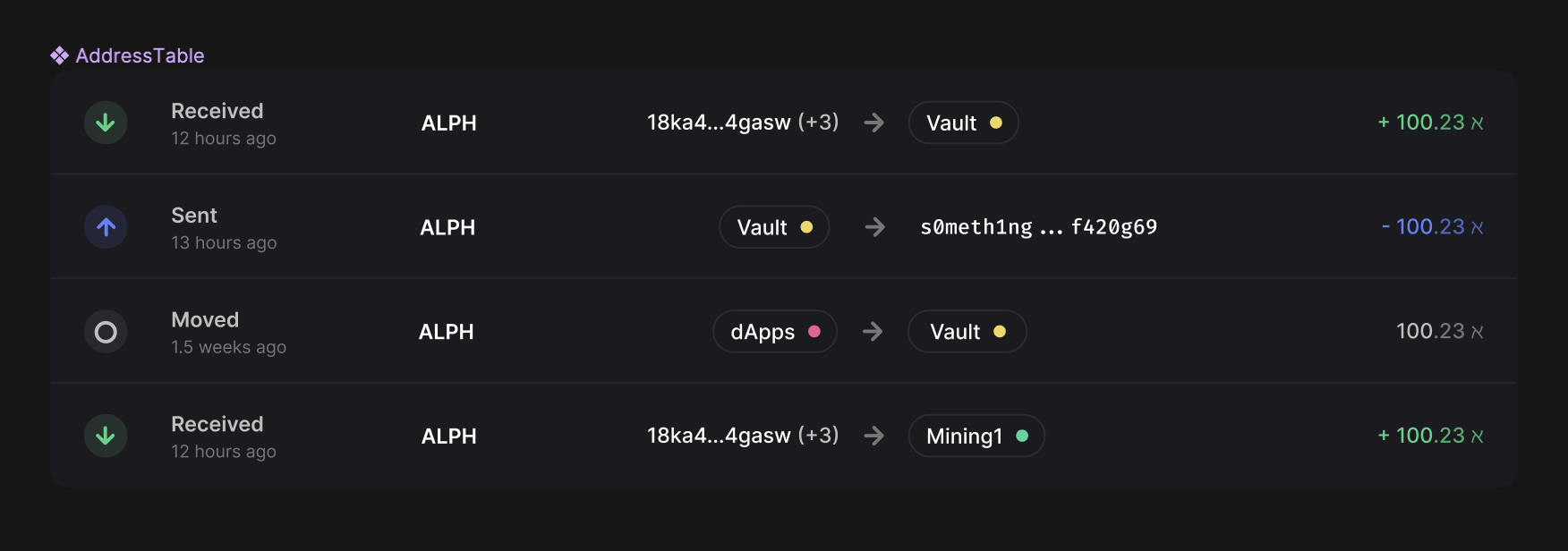
Task: Click the arrow between 18ka4...4gasw and Vault
Action: (874, 123)
